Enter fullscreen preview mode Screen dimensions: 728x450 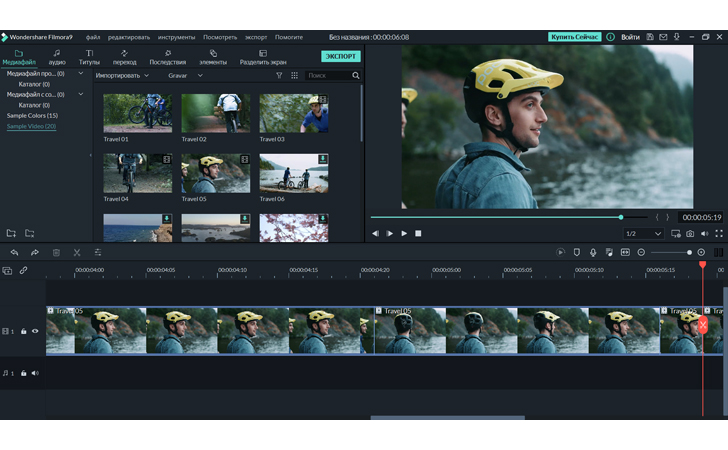click(x=719, y=234)
